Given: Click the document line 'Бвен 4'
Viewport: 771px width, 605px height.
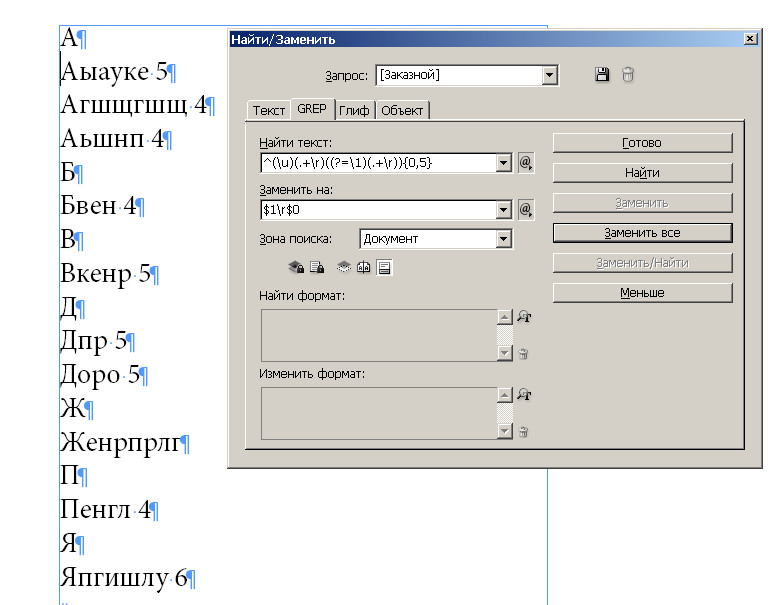Looking at the screenshot, I should coord(103,206).
